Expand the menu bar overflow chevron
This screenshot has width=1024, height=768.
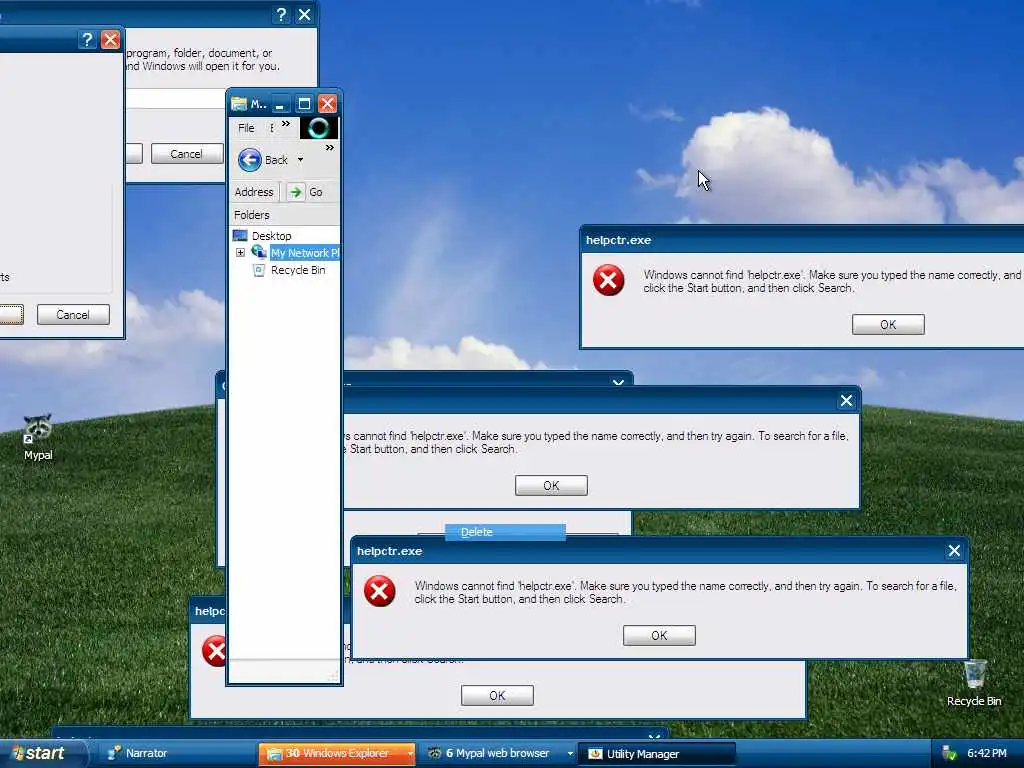pyautogui.click(x=286, y=123)
